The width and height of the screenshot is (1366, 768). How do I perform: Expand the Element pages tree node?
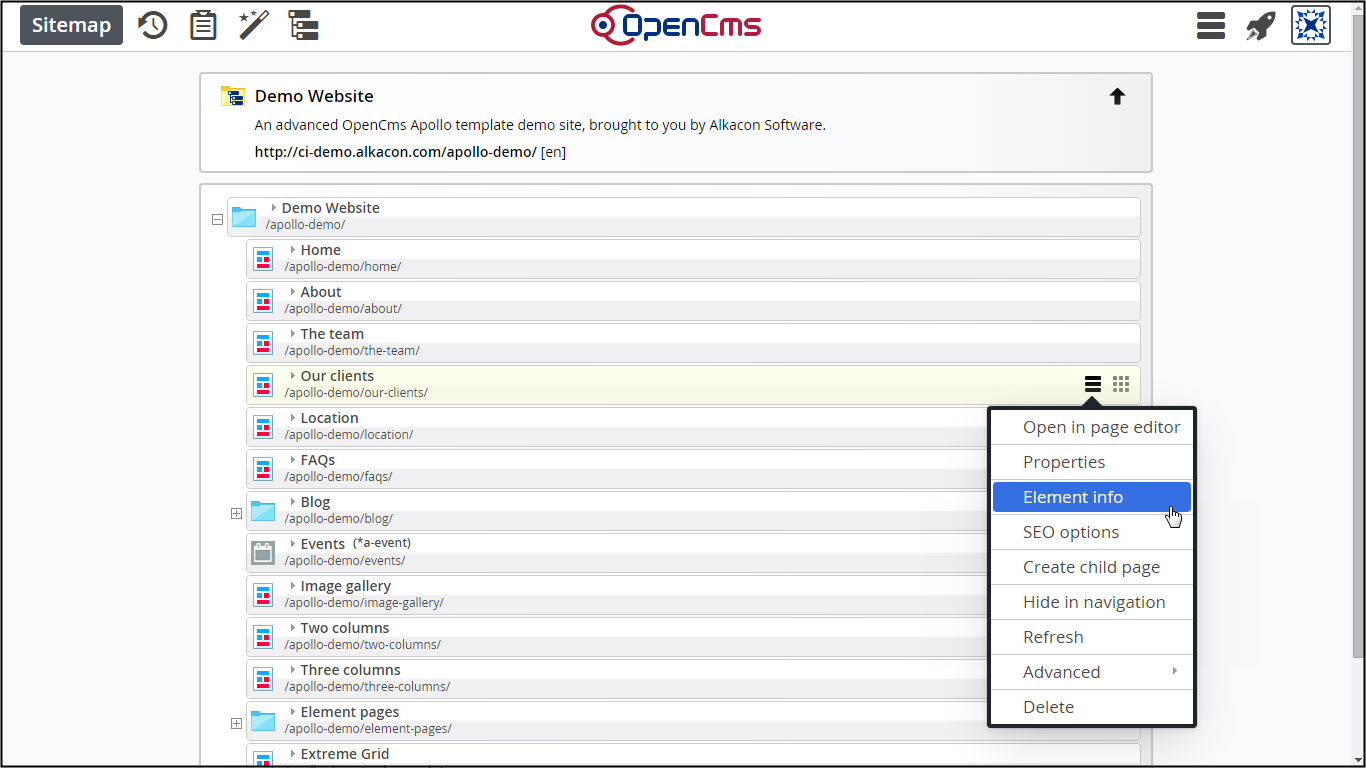coord(236,723)
